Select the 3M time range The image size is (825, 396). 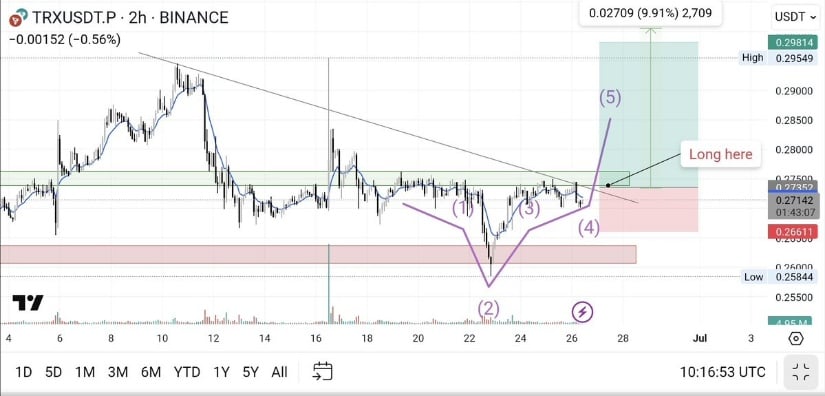coord(118,372)
